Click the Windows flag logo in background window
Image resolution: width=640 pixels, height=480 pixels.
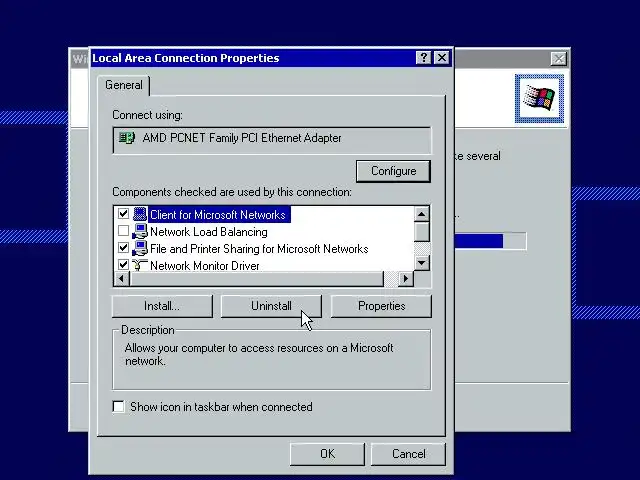(539, 98)
